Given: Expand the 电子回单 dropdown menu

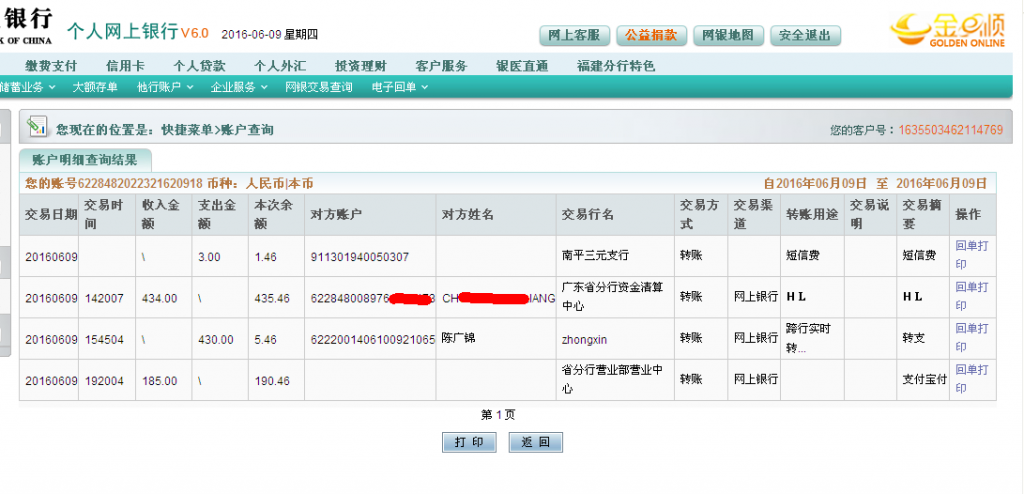Looking at the screenshot, I should click(x=399, y=87).
